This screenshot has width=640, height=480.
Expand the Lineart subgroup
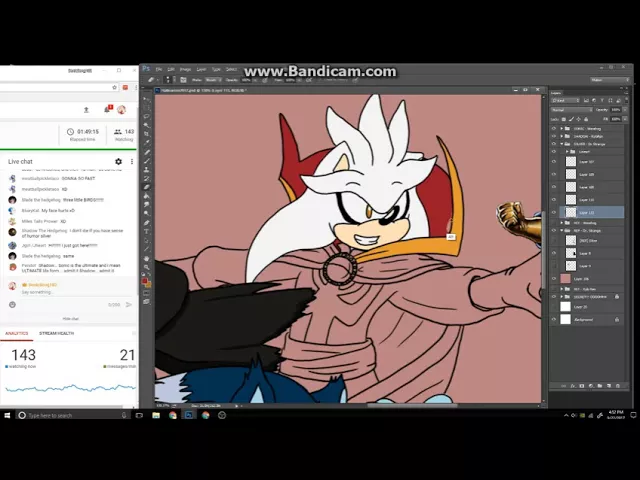pos(567,151)
